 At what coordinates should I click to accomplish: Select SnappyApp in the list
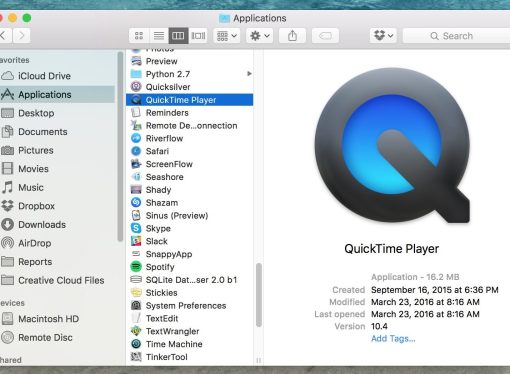pyautogui.click(x=189, y=254)
